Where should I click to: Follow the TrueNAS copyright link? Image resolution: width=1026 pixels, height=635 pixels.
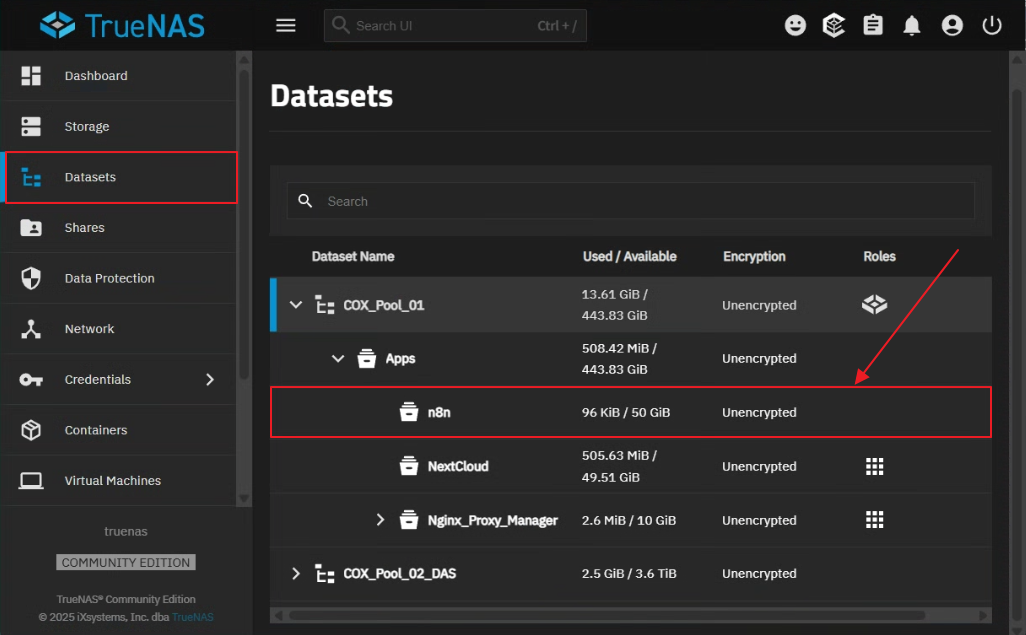(x=192, y=617)
